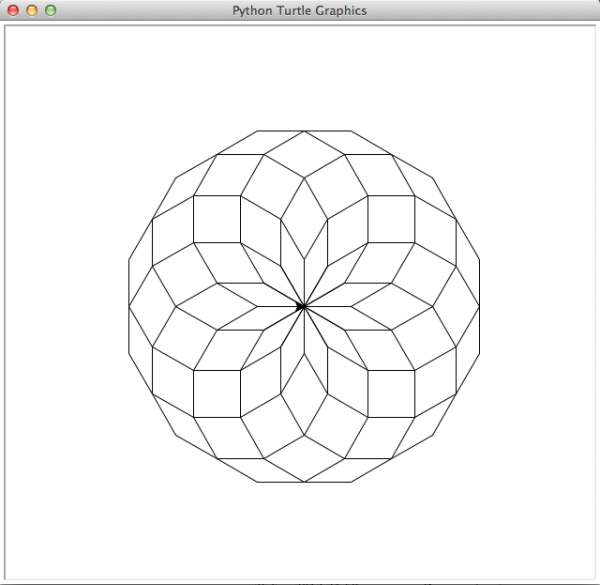This screenshot has width=600, height=585.
Task: Click the green zoom window button
Action: pyautogui.click(x=50, y=10)
